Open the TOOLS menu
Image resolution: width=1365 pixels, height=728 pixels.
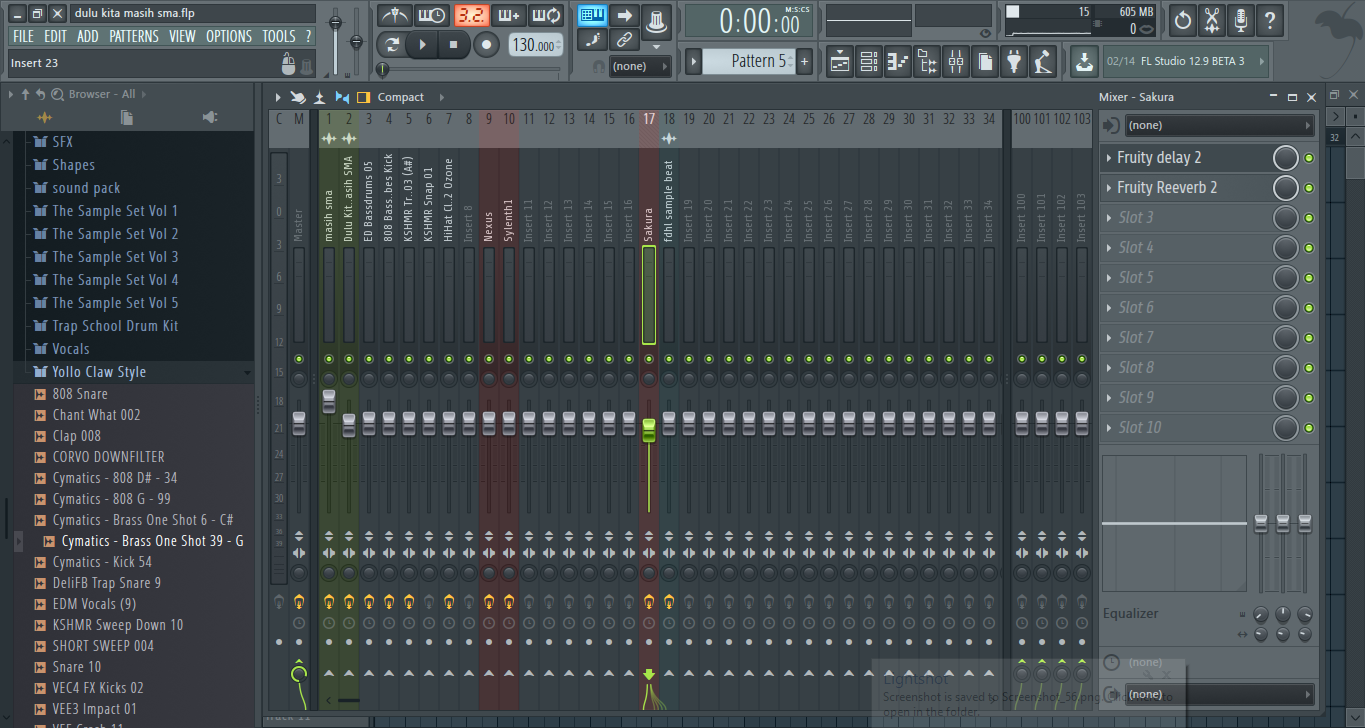click(x=279, y=36)
